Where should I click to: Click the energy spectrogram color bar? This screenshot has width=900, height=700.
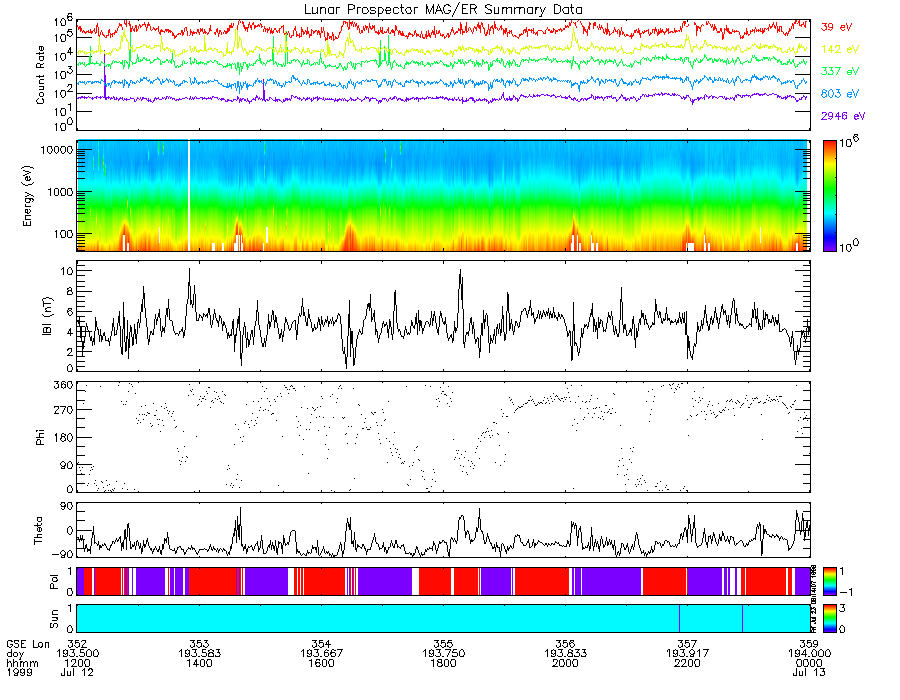[829, 196]
